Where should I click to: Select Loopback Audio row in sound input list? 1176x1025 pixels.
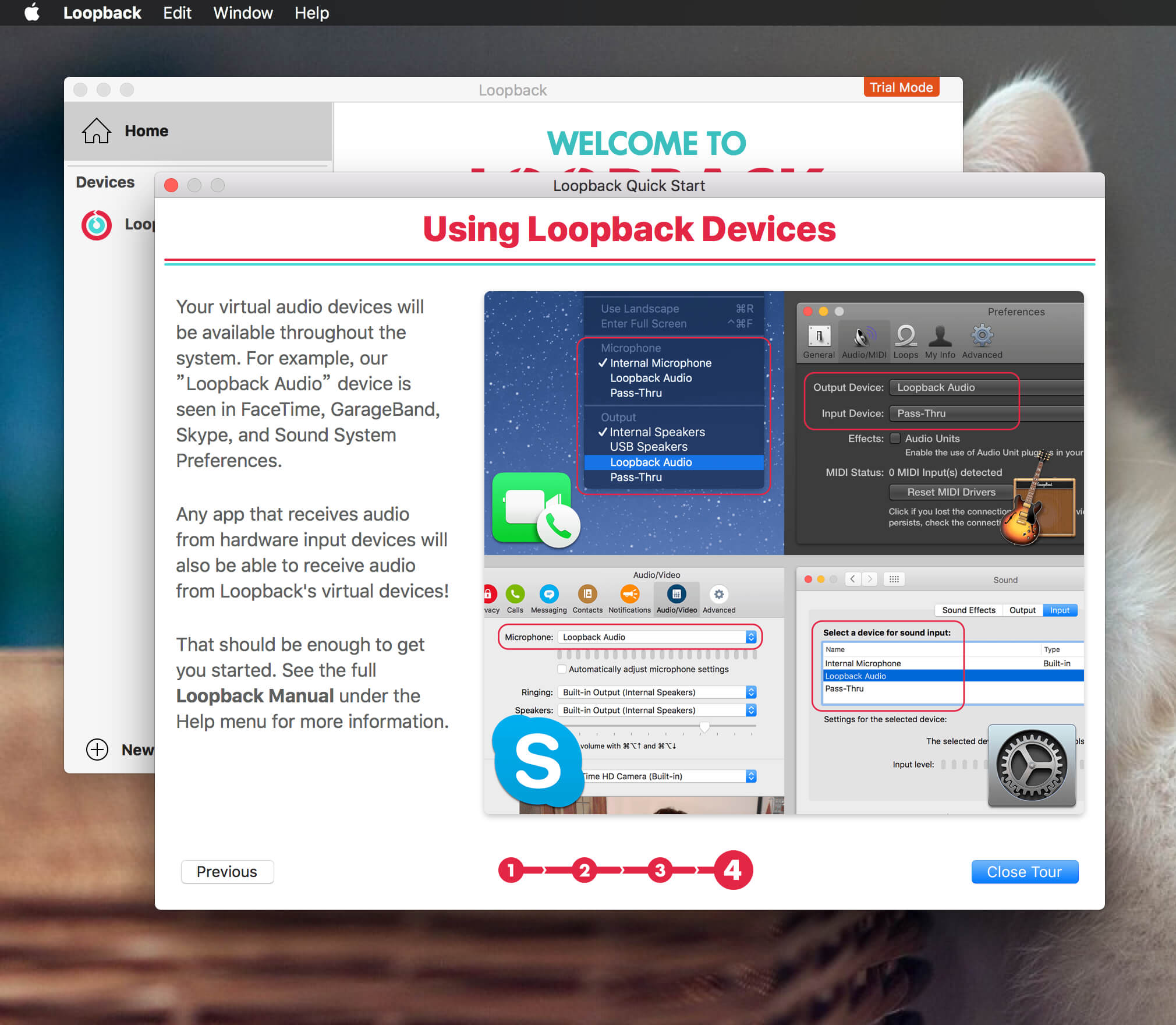(x=953, y=676)
